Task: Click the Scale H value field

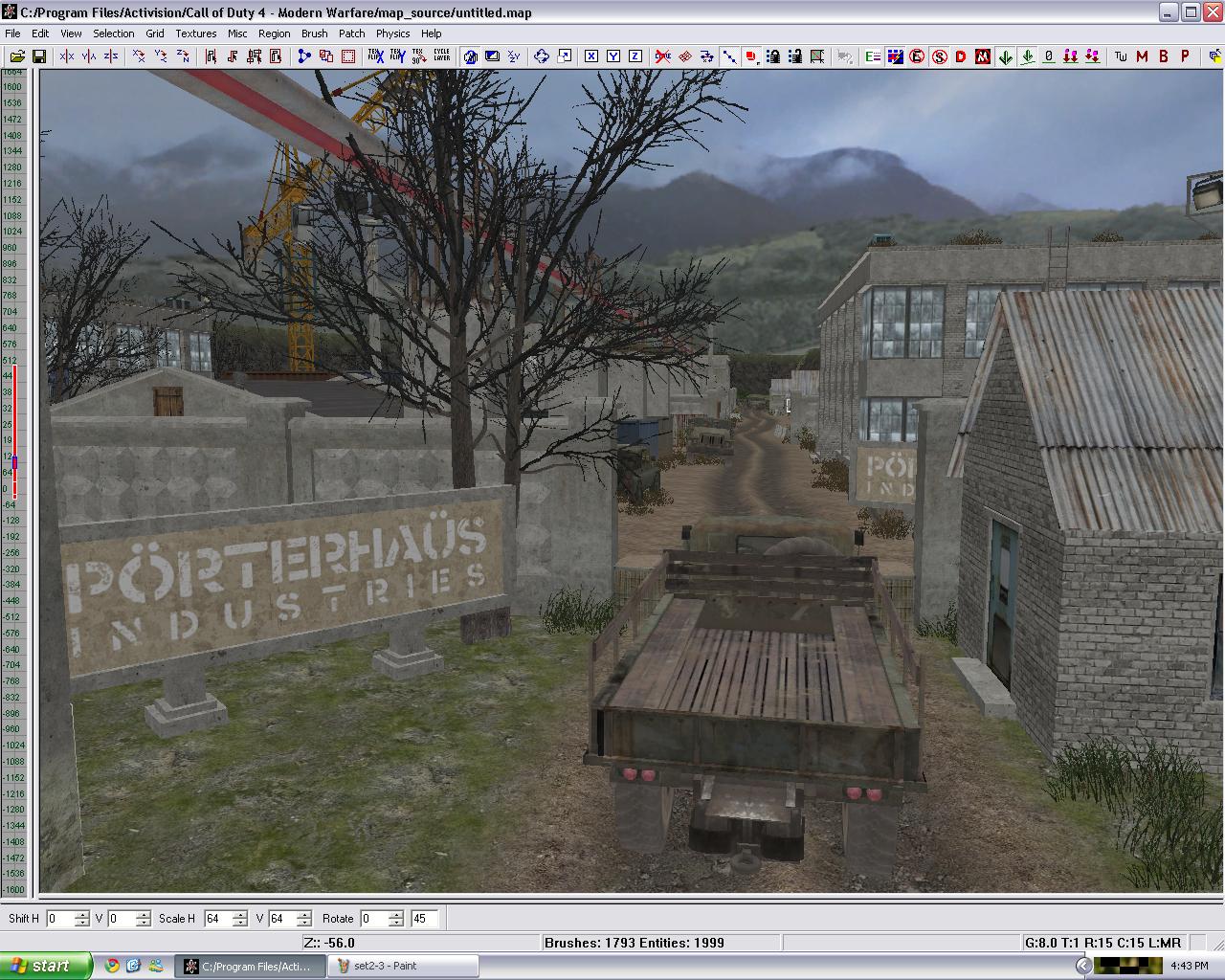Action: coord(216,919)
